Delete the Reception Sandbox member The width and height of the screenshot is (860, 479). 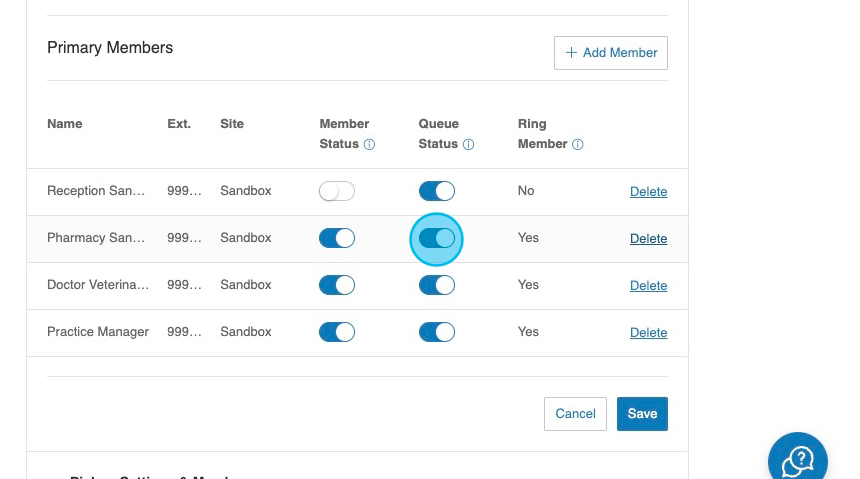[648, 192]
